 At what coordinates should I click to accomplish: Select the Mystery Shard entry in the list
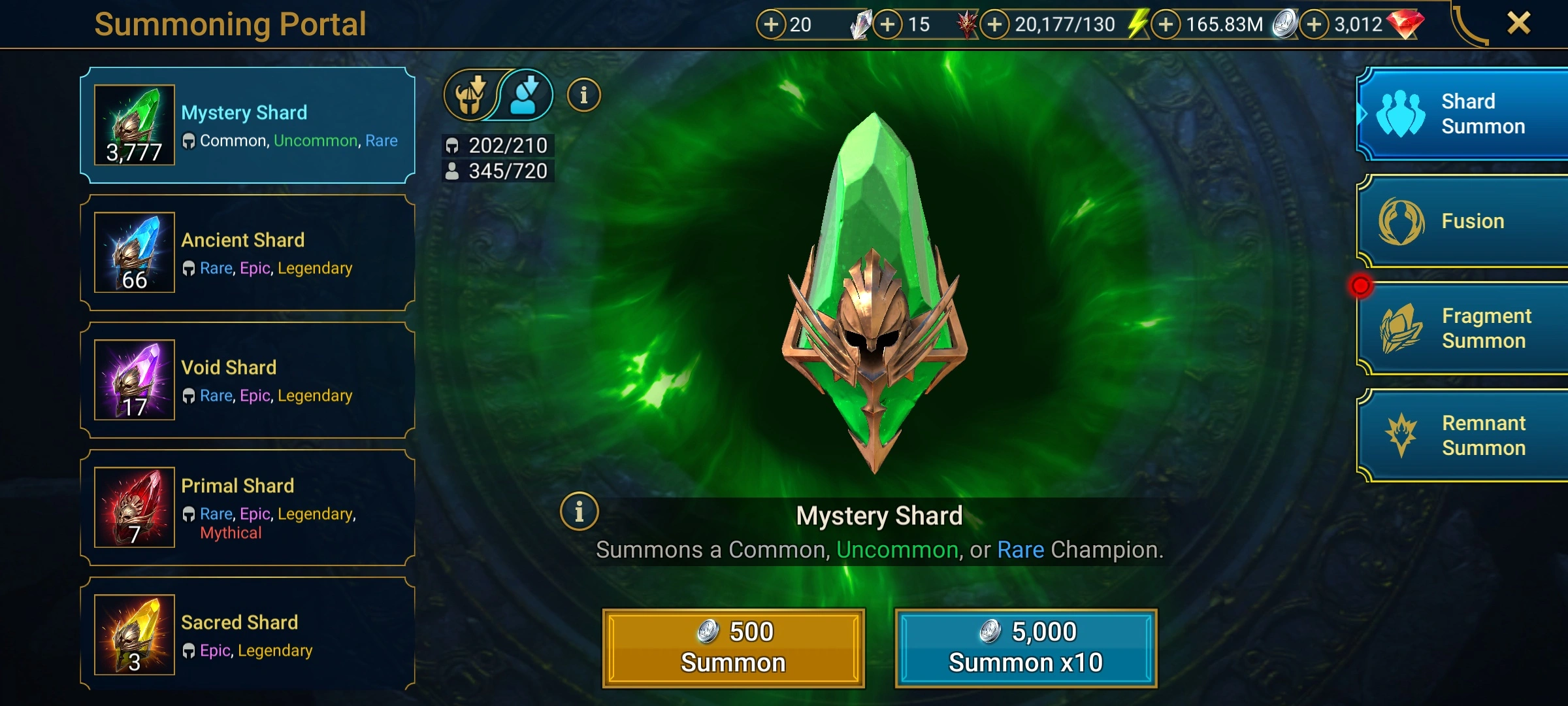[x=248, y=125]
